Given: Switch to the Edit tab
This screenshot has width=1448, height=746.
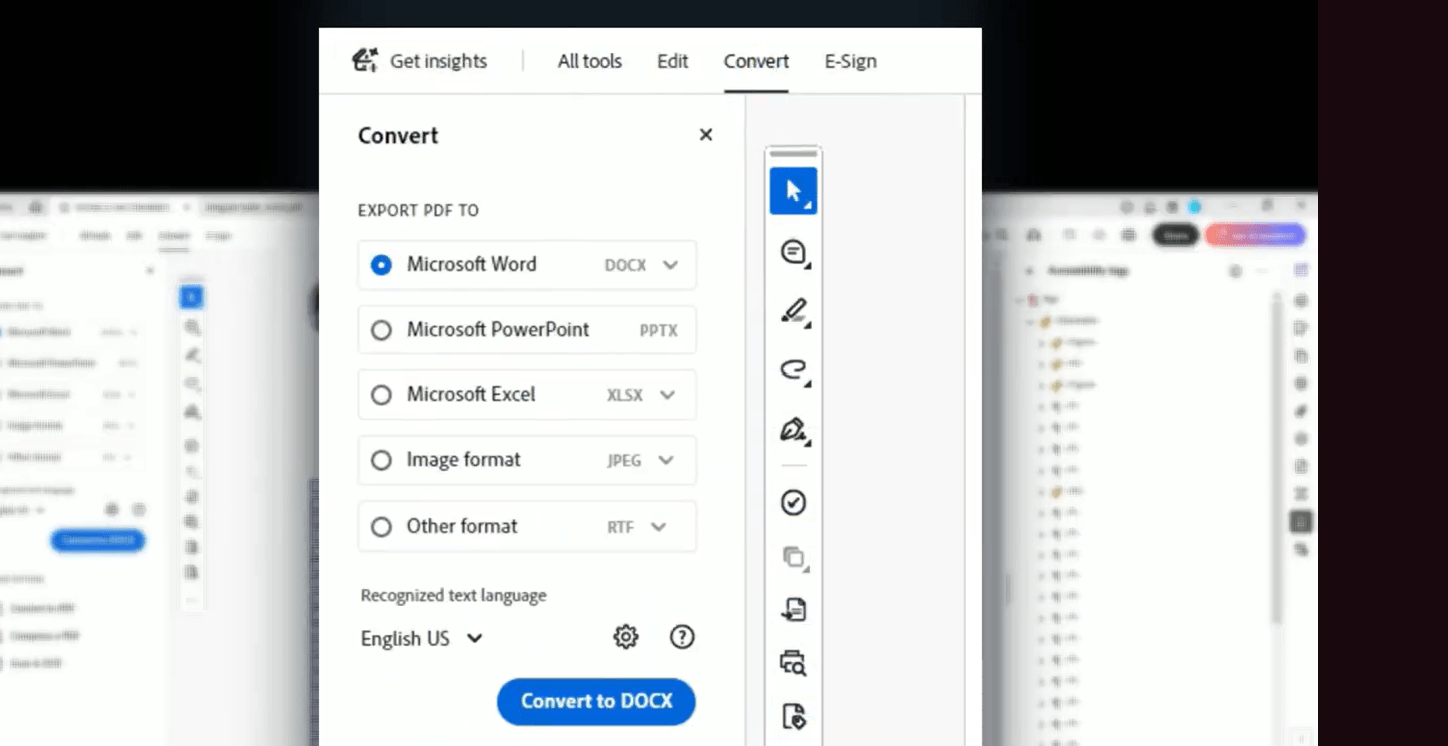Looking at the screenshot, I should [673, 61].
